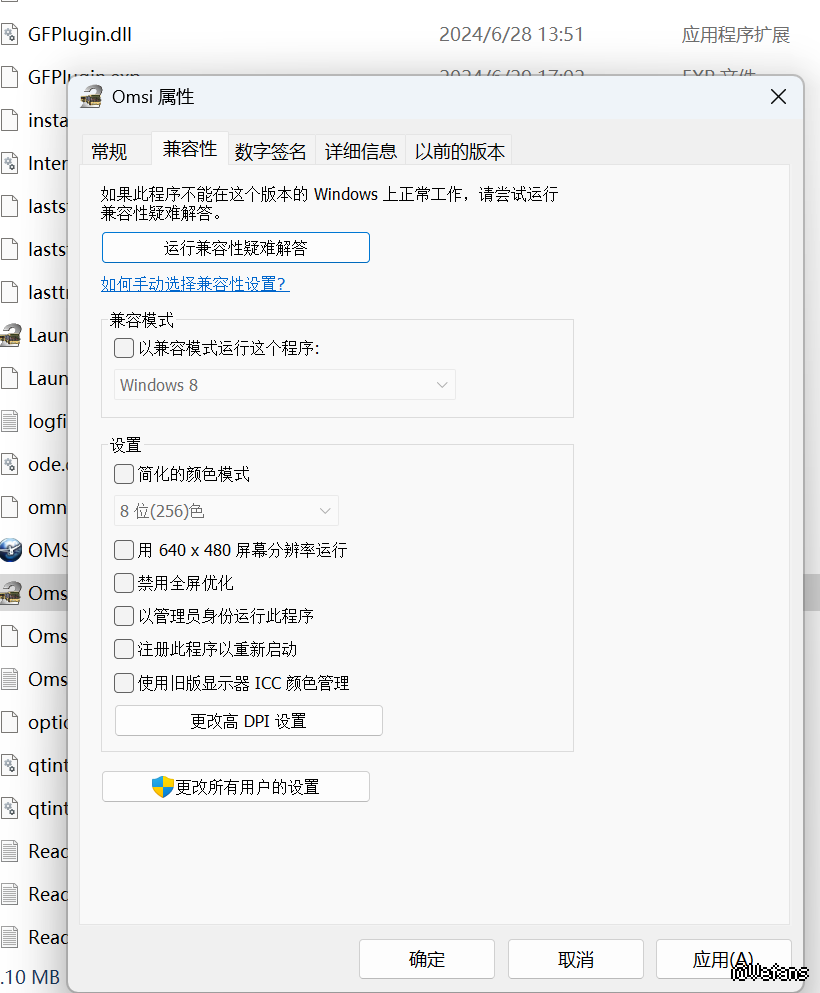Screen dimensions: 820x993
Task: Select the Laun… bus application icon in Explorer
Action: 10,335
